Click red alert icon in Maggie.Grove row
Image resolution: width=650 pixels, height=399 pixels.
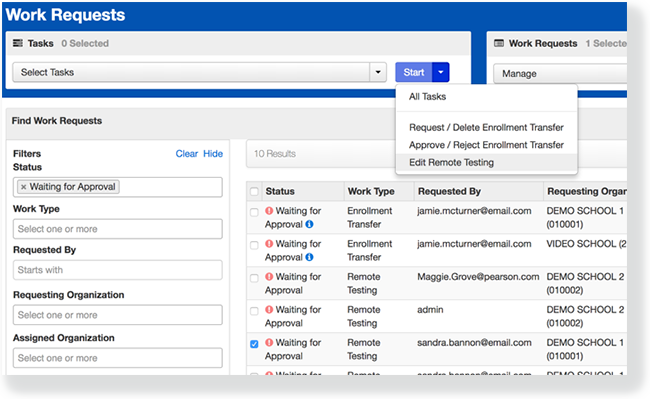tap(269, 276)
